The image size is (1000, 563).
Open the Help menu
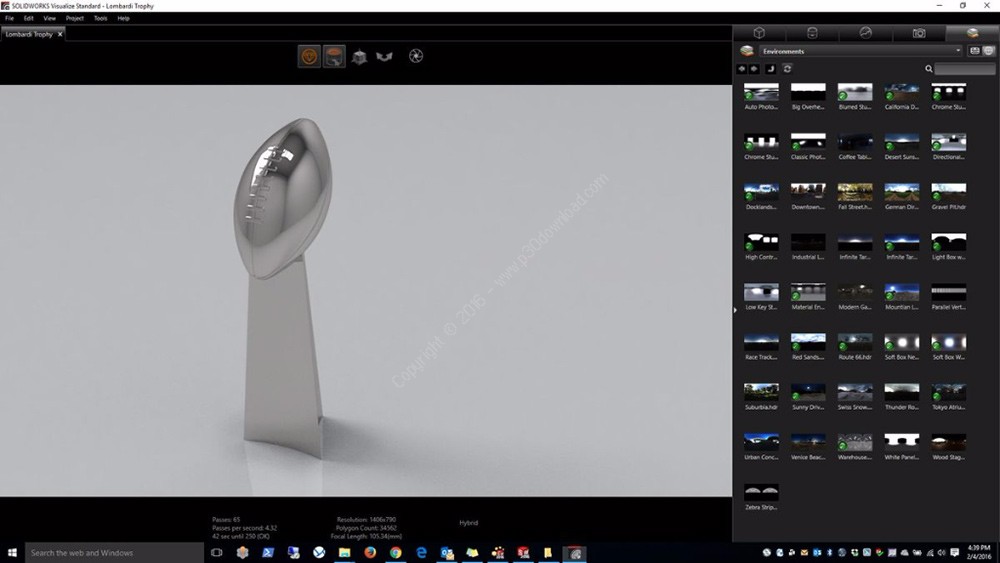click(123, 18)
